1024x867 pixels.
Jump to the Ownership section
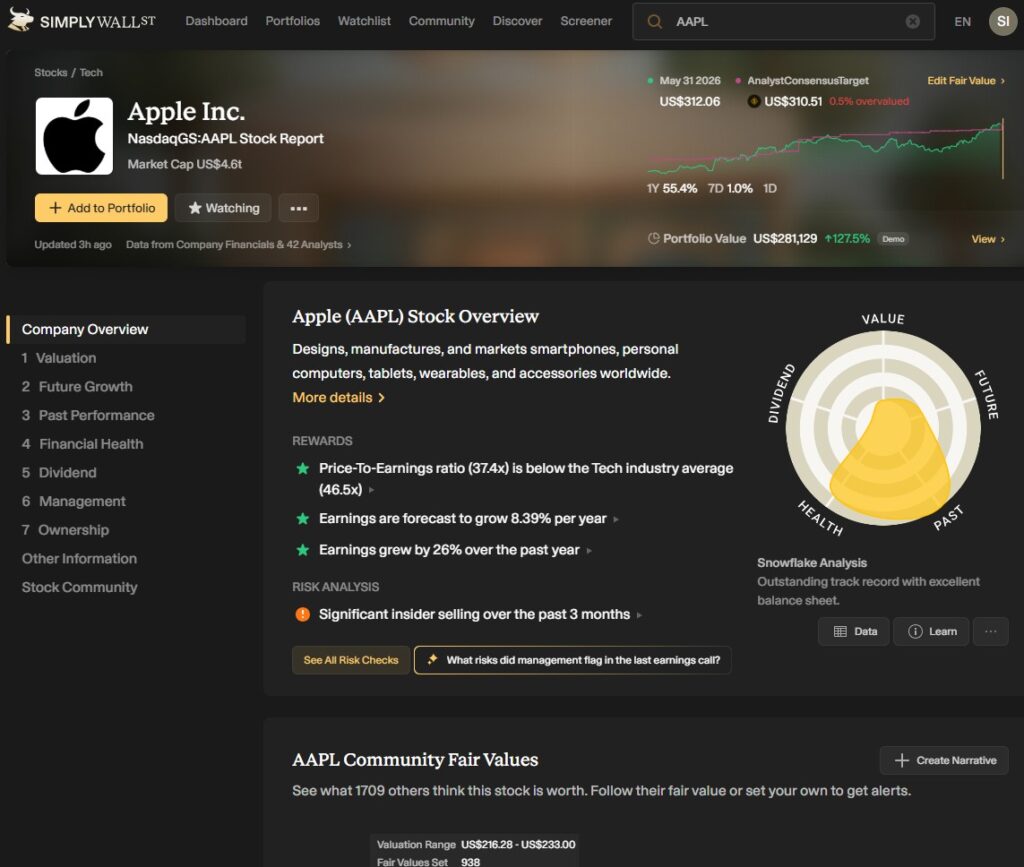pyautogui.click(x=65, y=531)
